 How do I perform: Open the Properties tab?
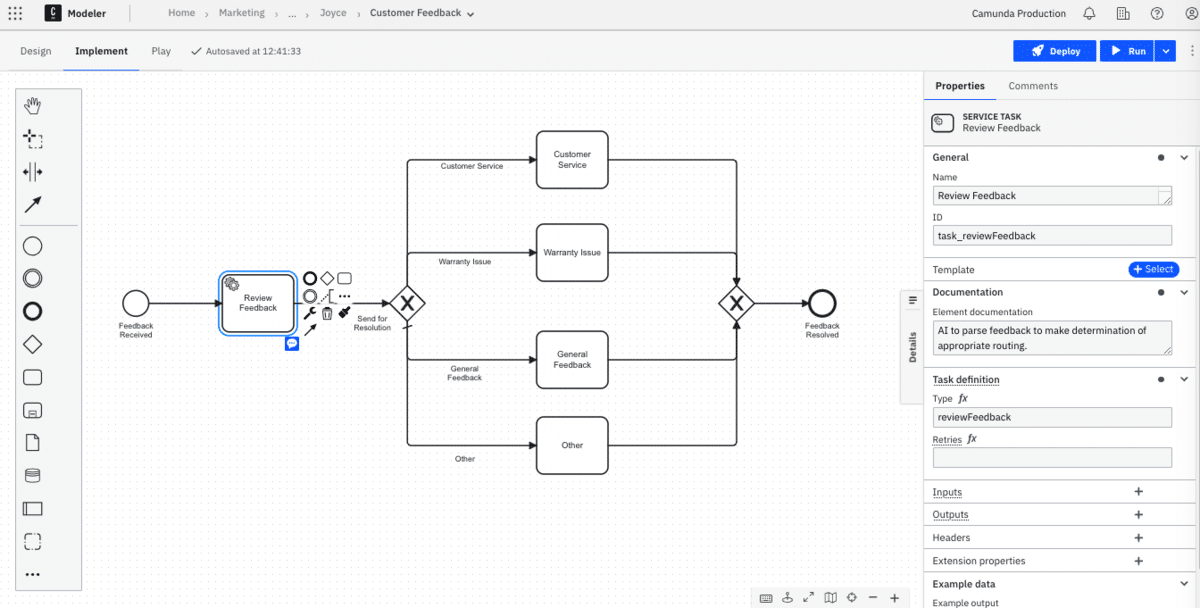pos(960,86)
